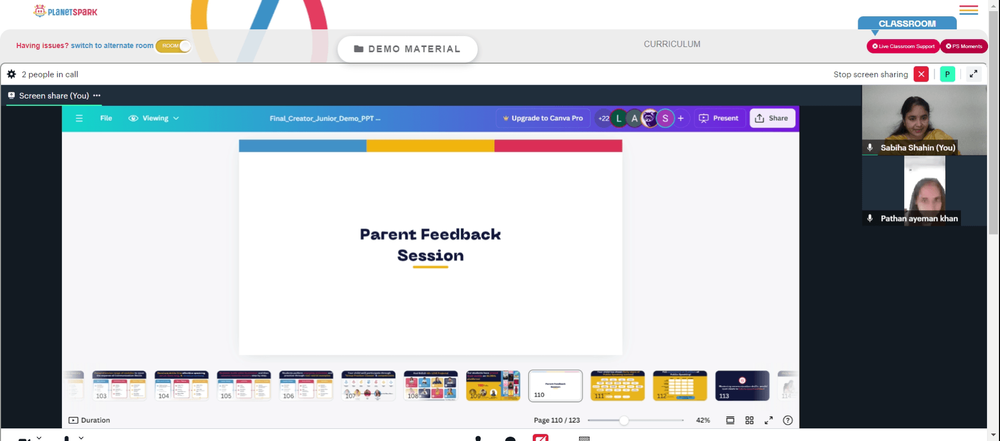Screen dimensions: 1000x441
Task: Select page thumbnail 110
Action: coord(555,385)
